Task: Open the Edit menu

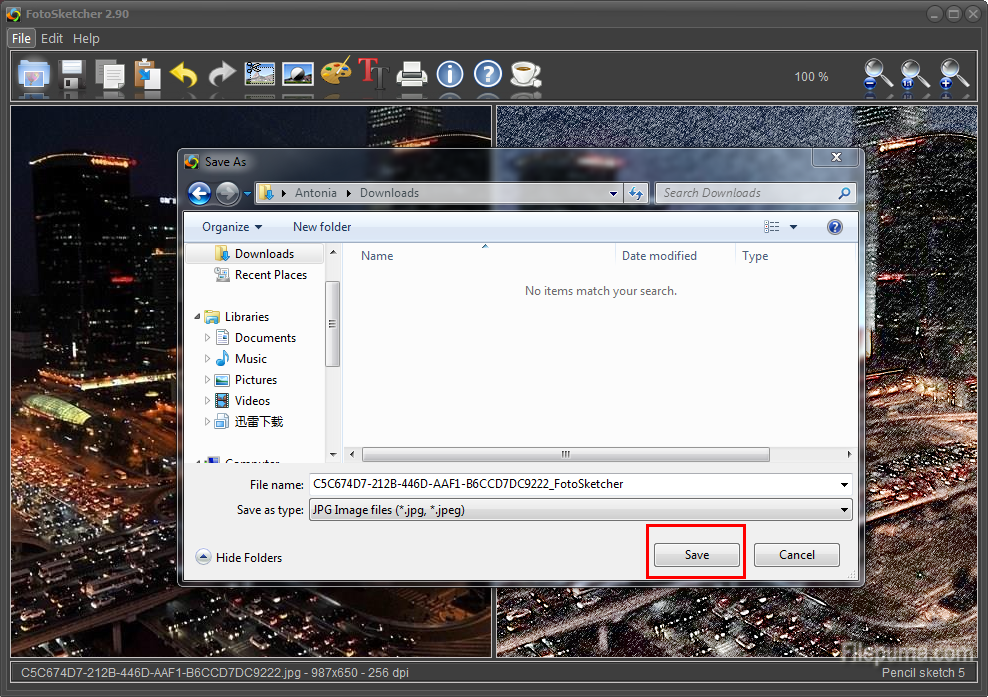Action: [x=52, y=38]
